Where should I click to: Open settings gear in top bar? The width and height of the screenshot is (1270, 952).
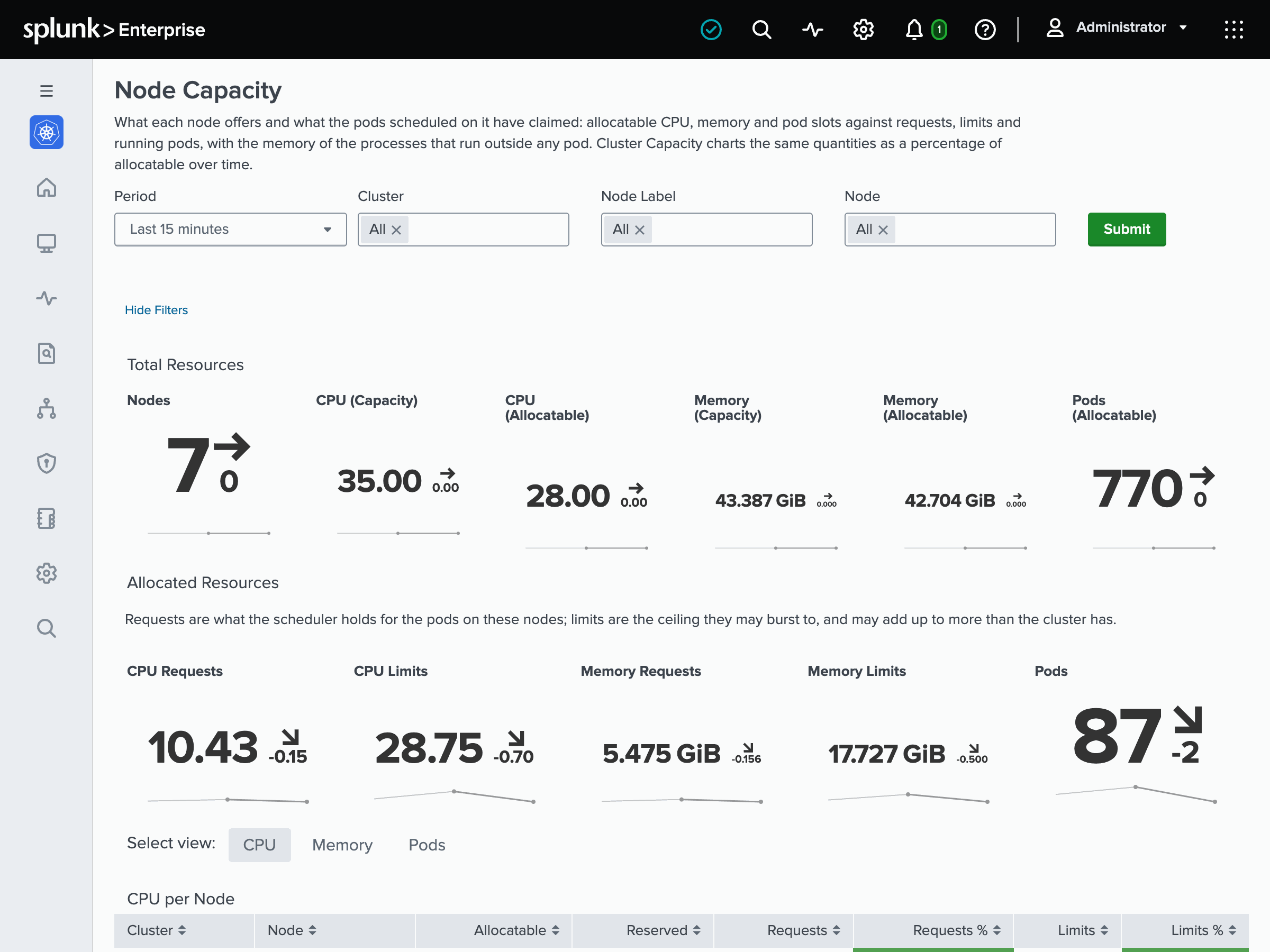pos(863,29)
